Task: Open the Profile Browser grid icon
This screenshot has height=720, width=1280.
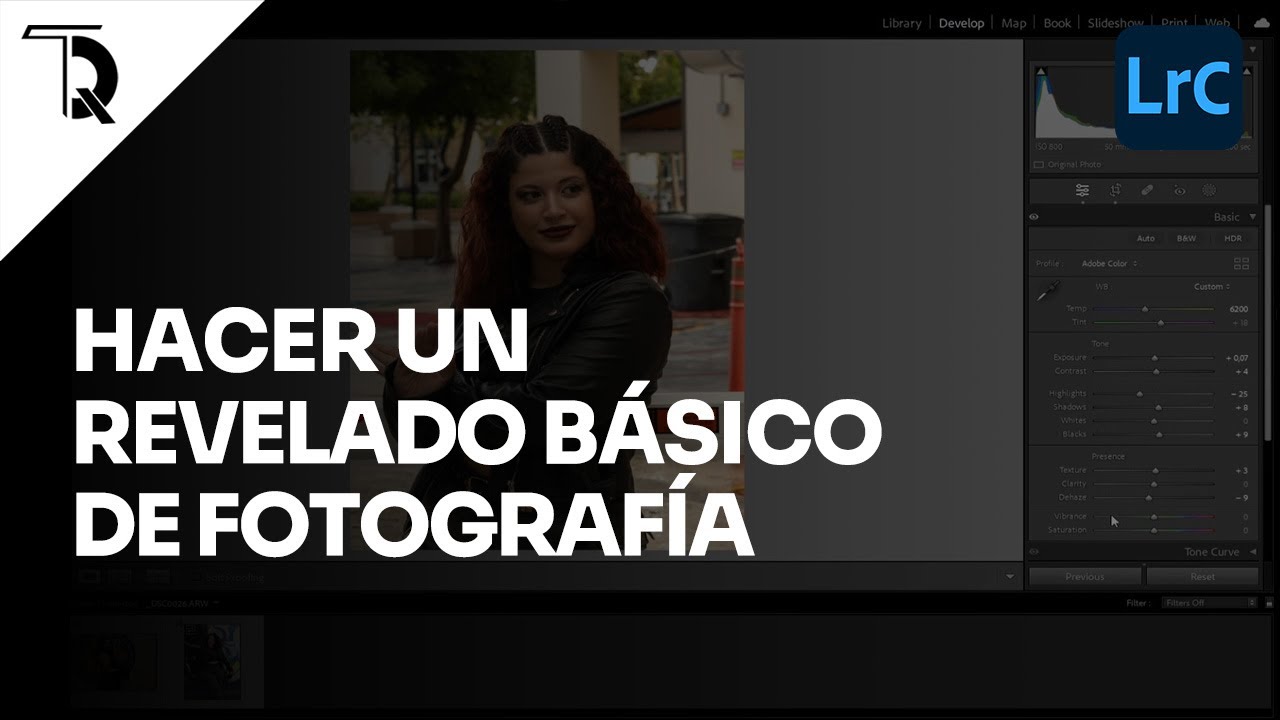Action: (x=1241, y=264)
